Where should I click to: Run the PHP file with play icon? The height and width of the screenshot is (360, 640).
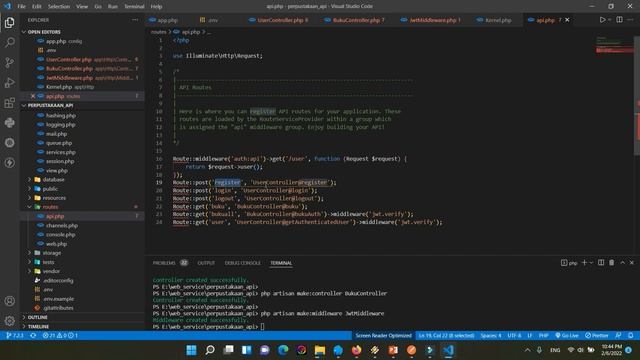click(x=602, y=20)
